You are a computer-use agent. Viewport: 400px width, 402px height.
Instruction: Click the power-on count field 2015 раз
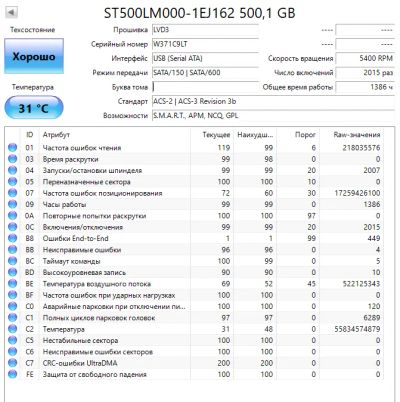click(x=365, y=73)
